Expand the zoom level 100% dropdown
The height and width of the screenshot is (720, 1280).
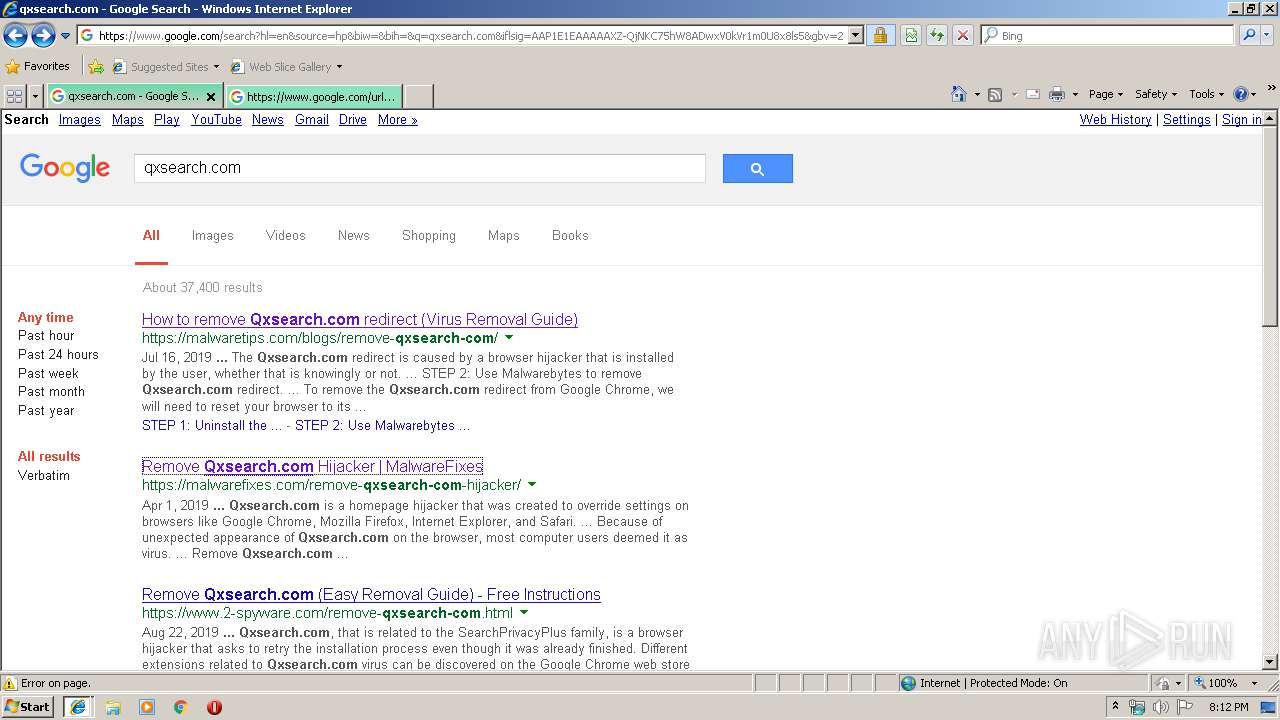pyautogui.click(x=1254, y=683)
